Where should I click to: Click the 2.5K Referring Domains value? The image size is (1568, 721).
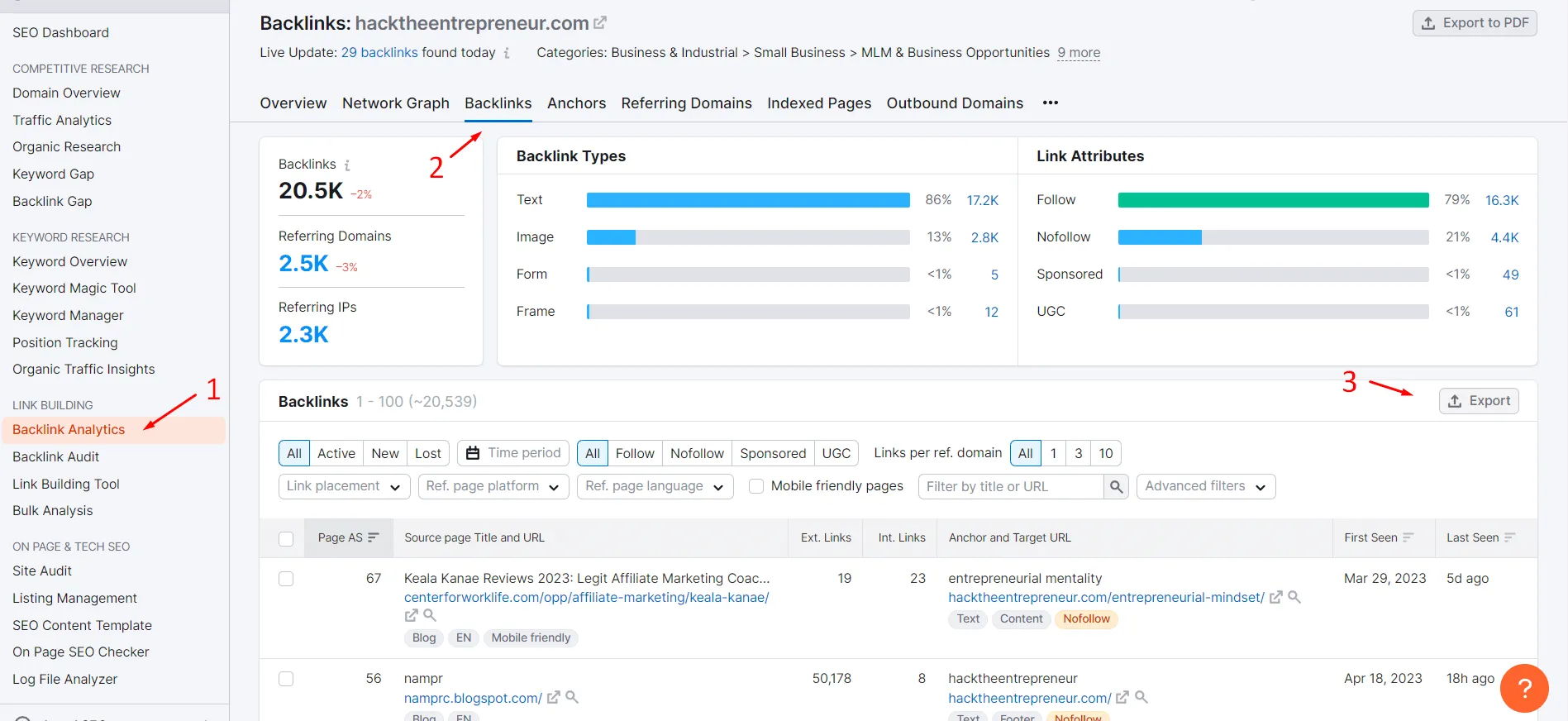tap(303, 264)
